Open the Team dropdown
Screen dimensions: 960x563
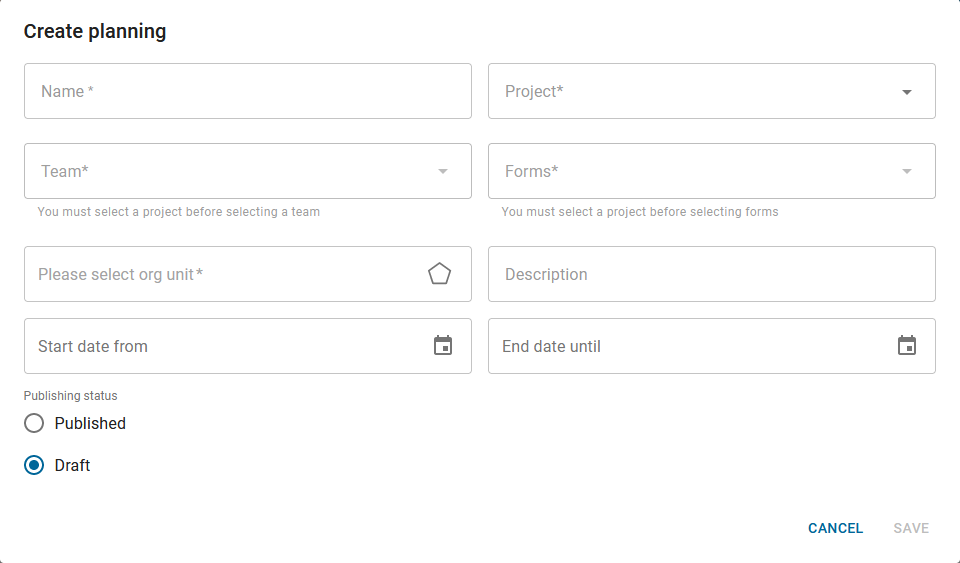(x=248, y=171)
